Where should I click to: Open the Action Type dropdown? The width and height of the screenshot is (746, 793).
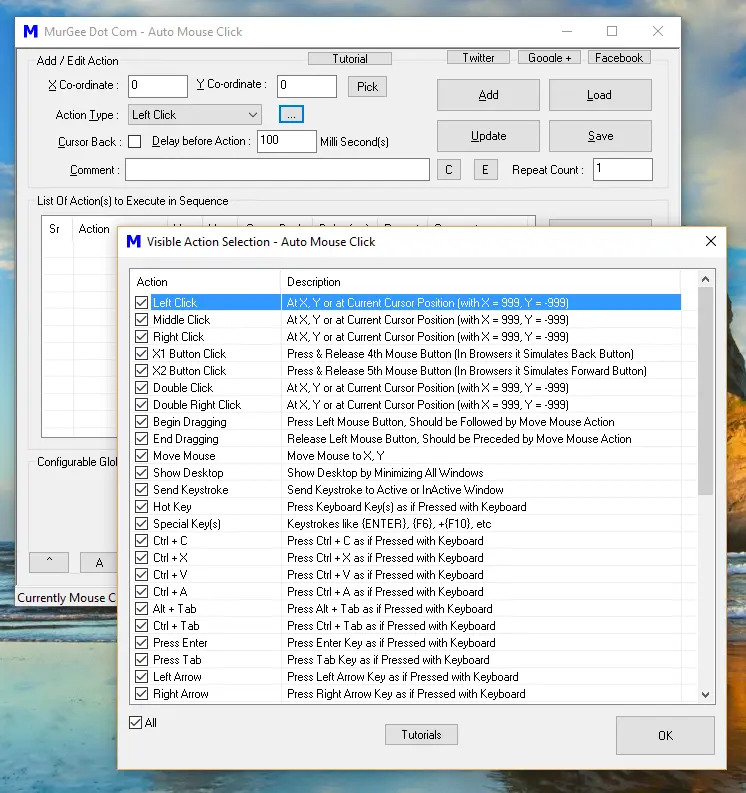tap(195, 115)
